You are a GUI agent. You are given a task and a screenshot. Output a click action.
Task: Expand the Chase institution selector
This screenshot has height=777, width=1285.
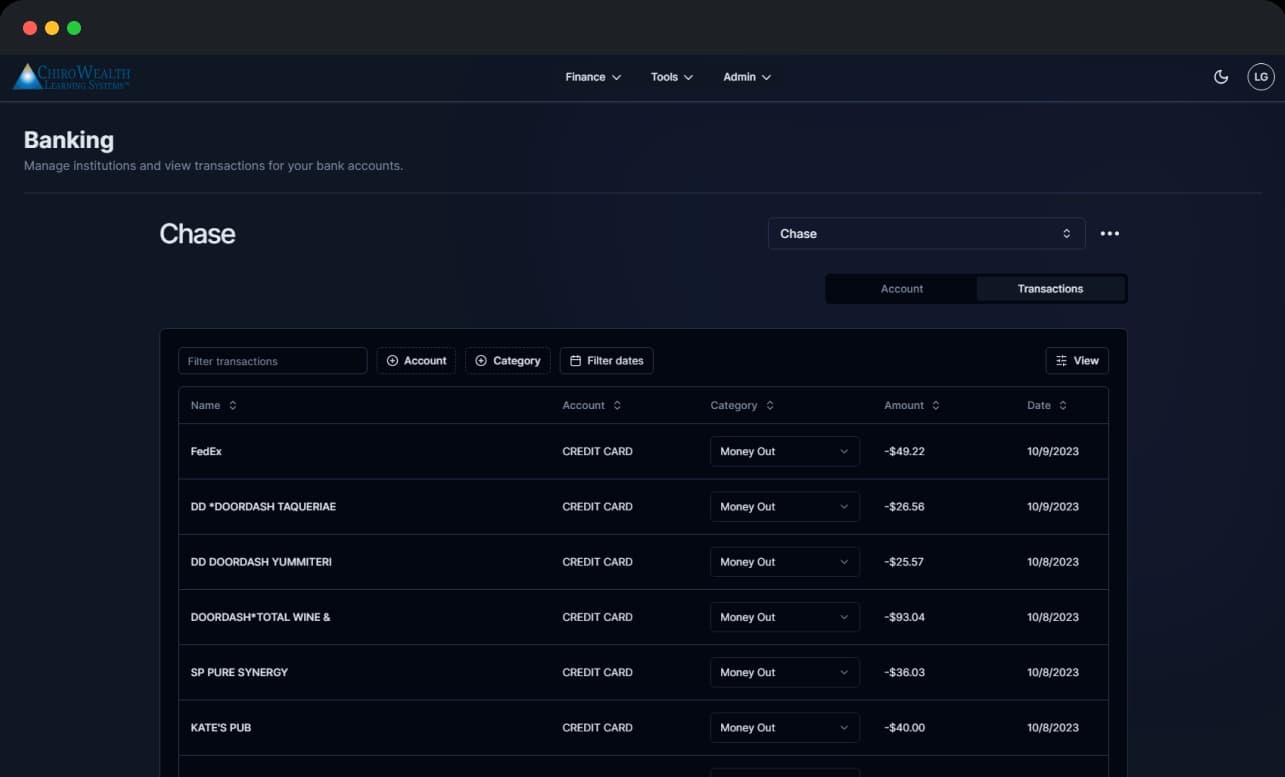(926, 234)
